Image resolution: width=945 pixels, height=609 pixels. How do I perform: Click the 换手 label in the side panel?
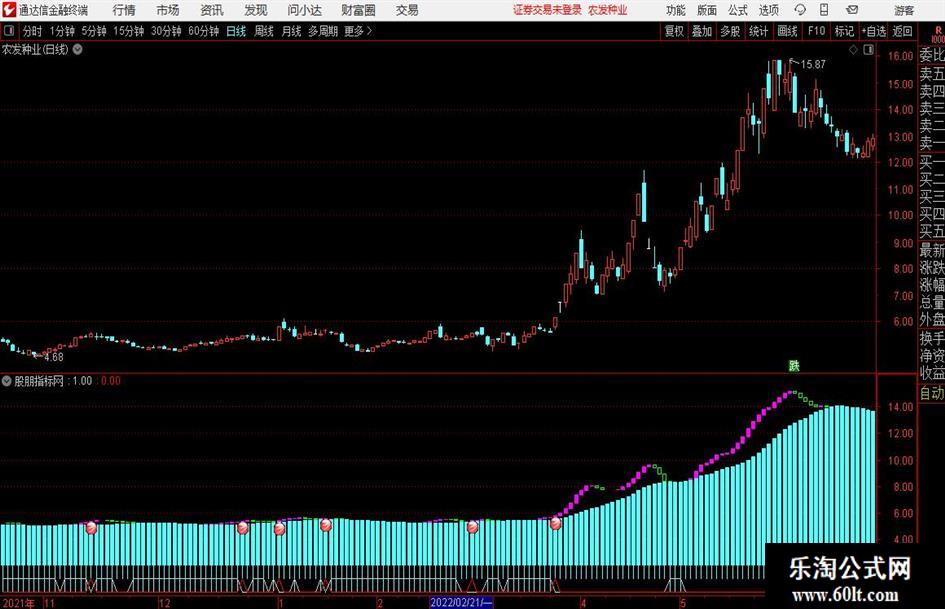tap(932, 338)
